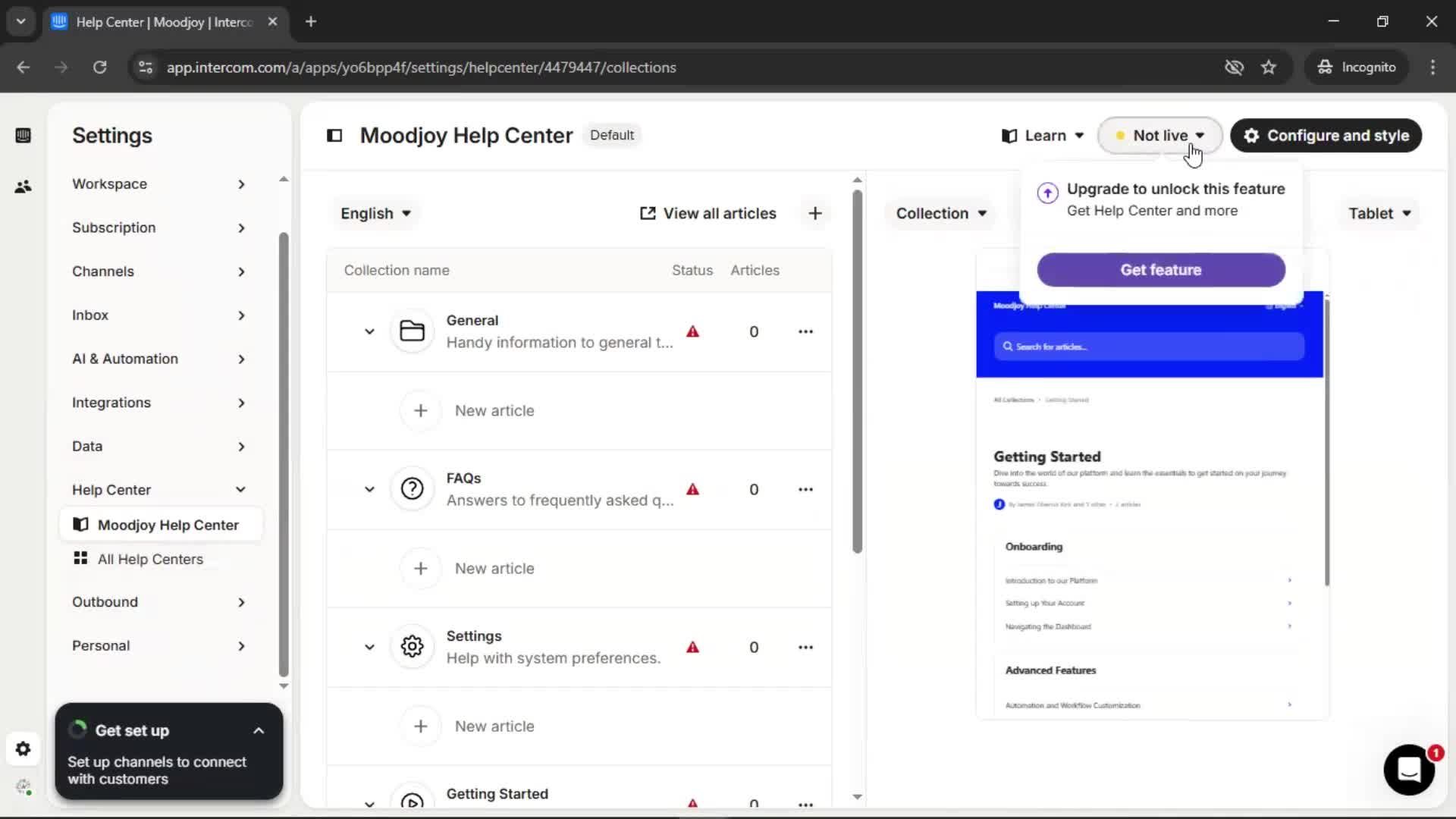Expand the Inbox settings section

coord(159,315)
